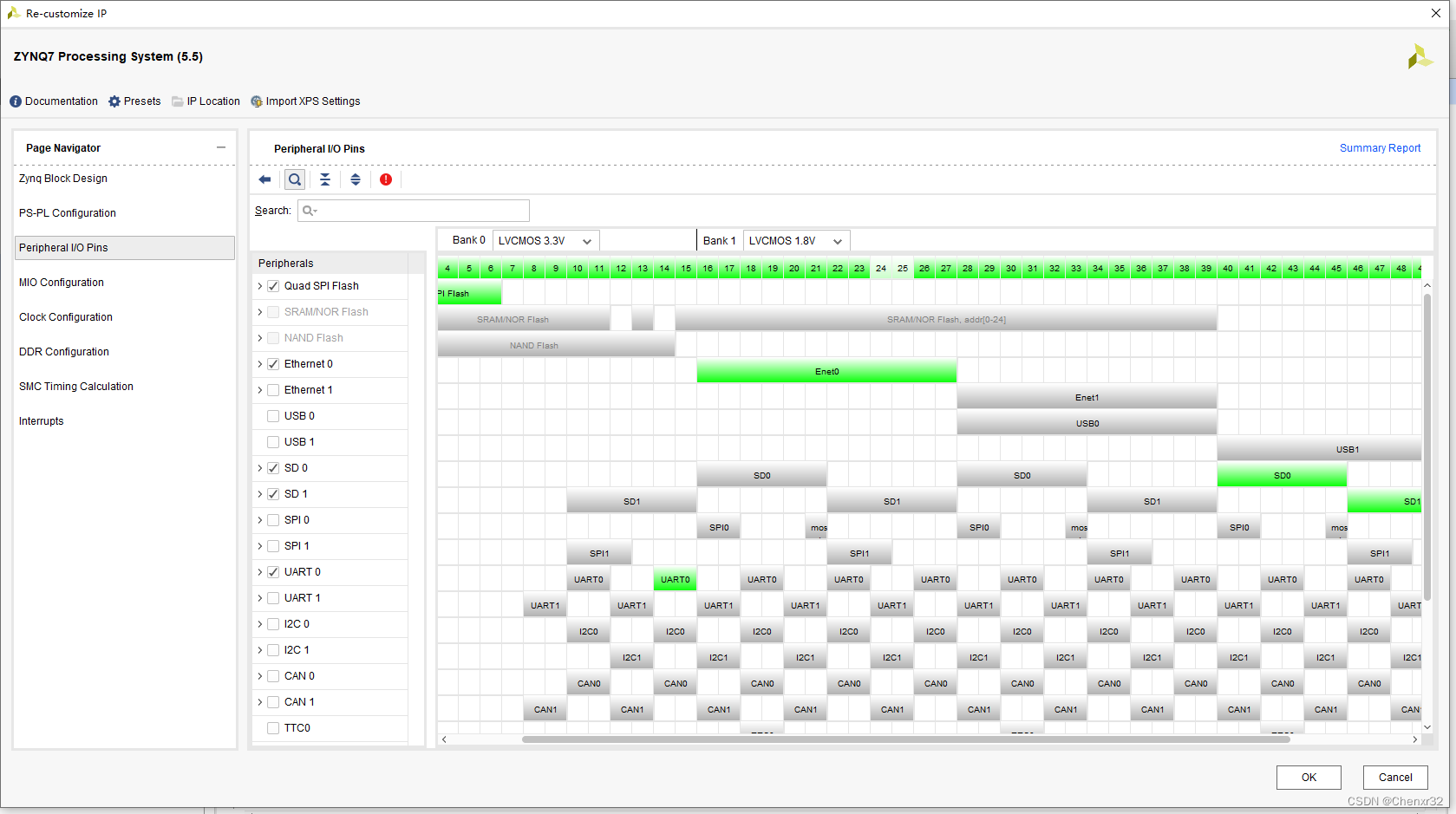This screenshot has height=814, width=1456.
Task: Click the Cancel button
Action: (1395, 778)
